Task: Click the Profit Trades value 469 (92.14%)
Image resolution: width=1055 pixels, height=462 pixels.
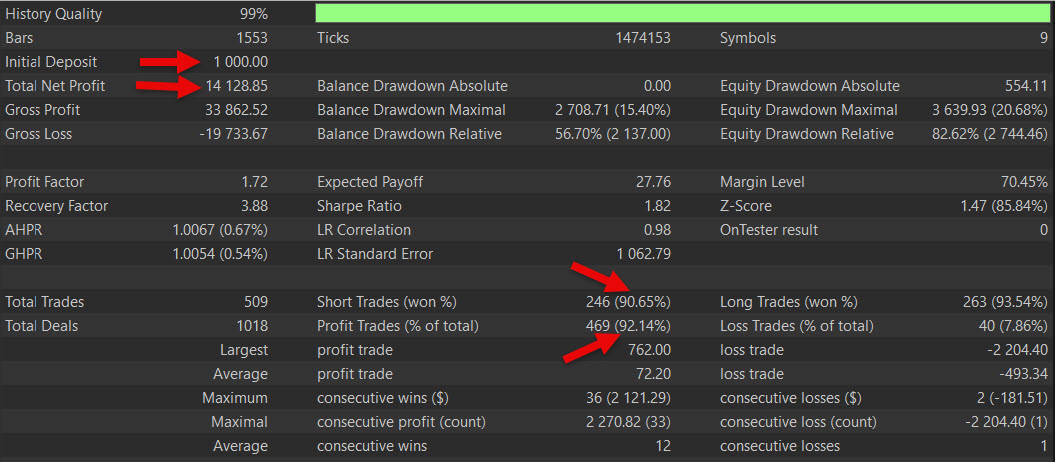Action: click(x=628, y=327)
